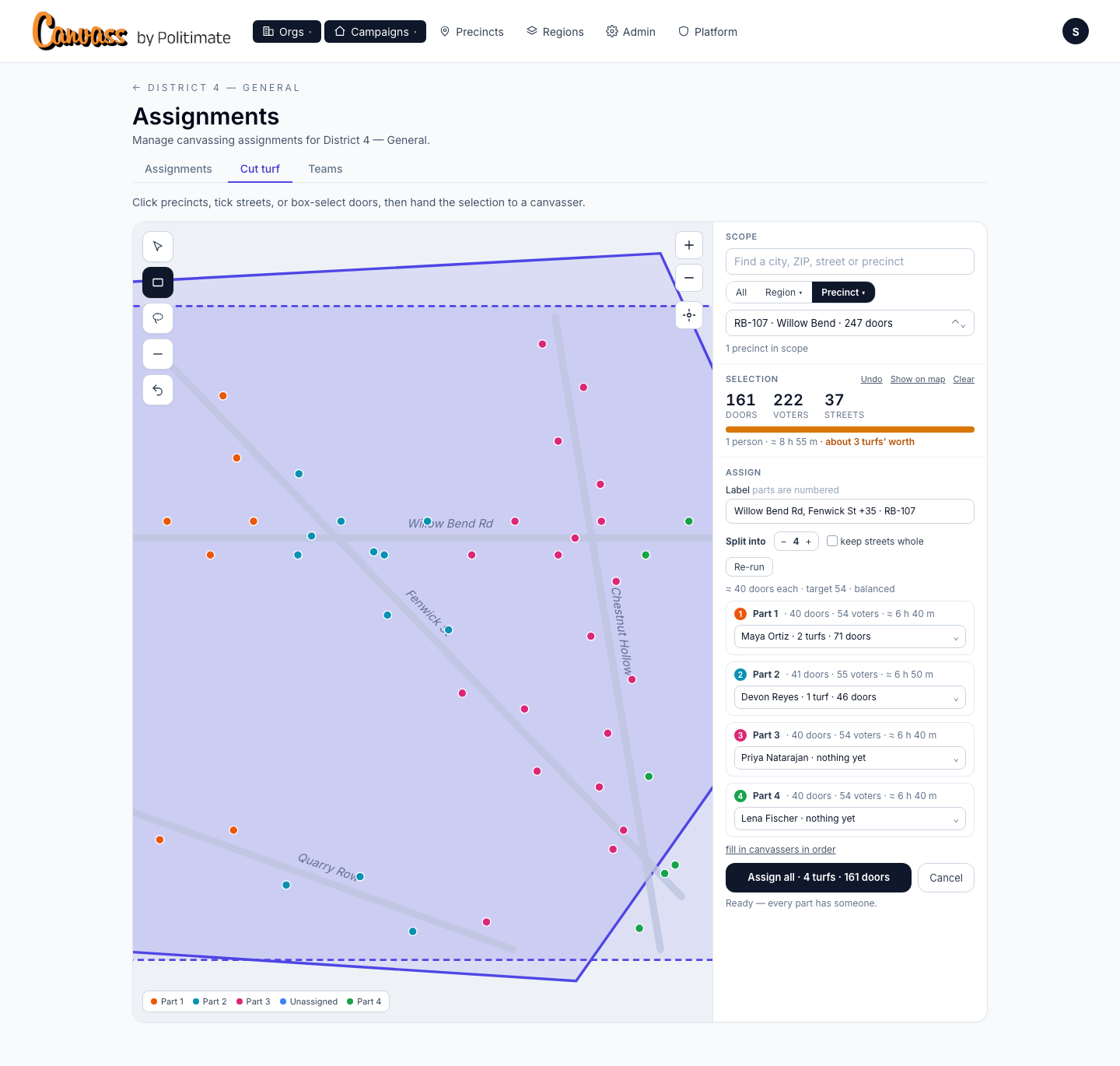The width and height of the screenshot is (1120, 1066).
Task: Open Maya Ortiz canvasser dropdown
Action: click(x=850, y=636)
